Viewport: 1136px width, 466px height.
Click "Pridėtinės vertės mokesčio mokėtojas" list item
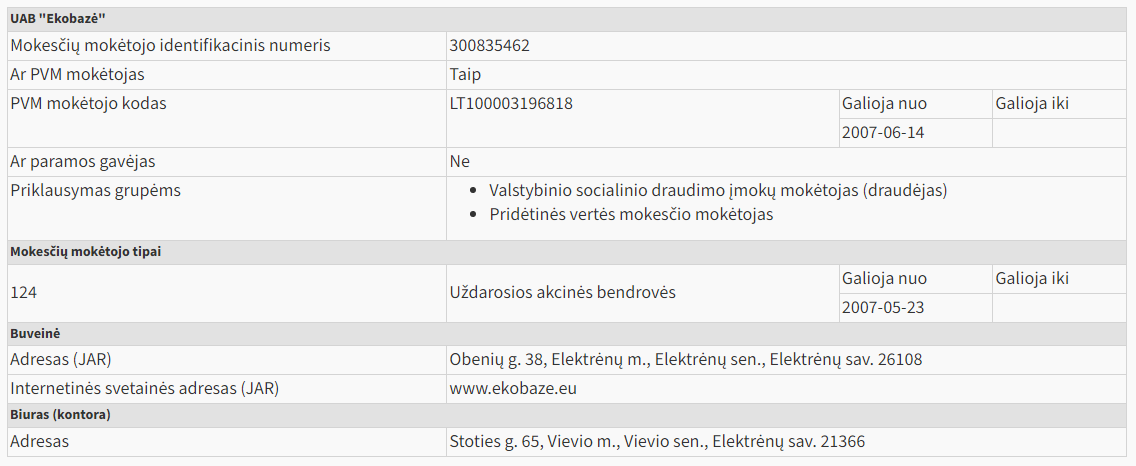631,214
